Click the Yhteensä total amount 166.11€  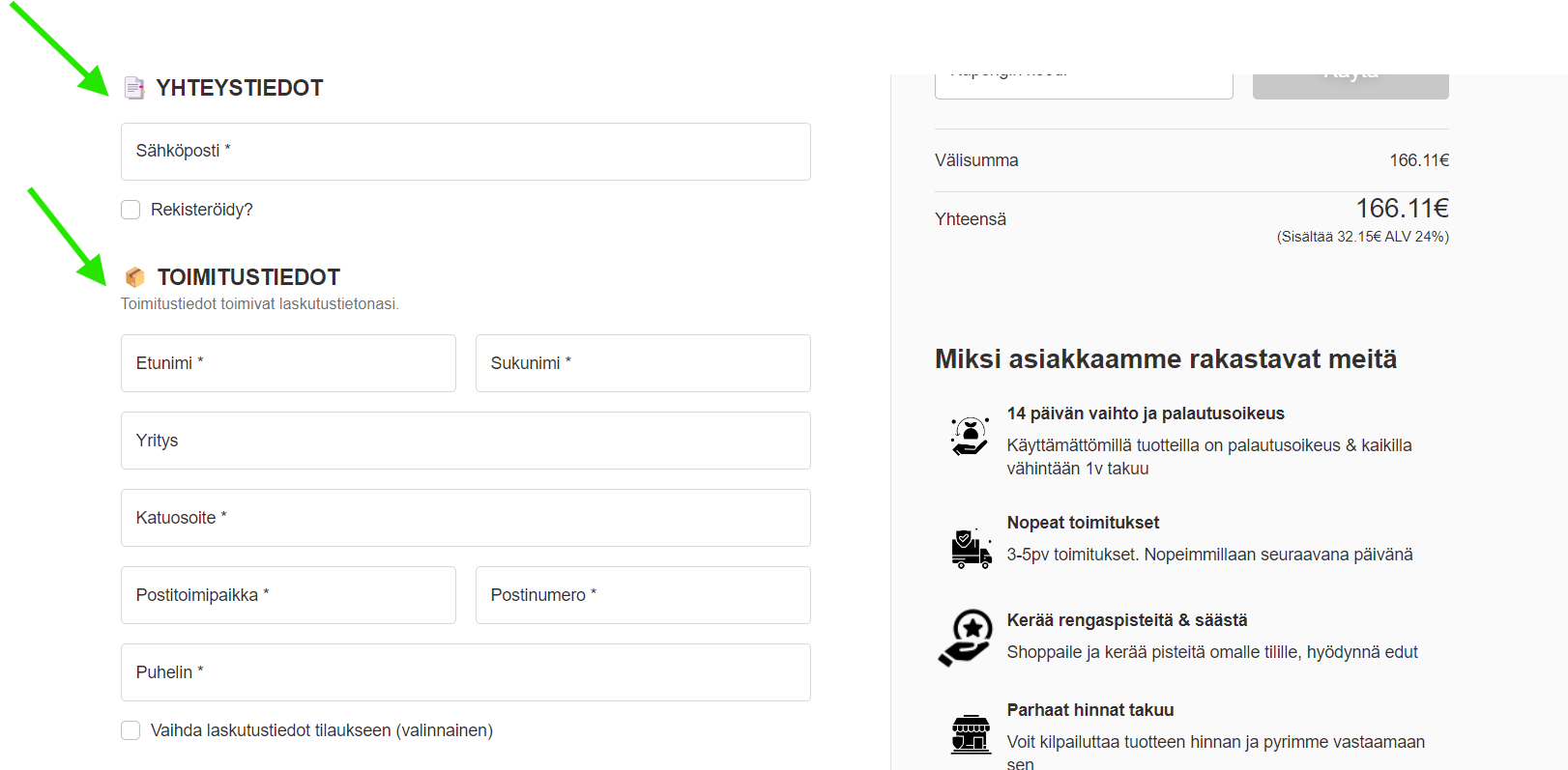(x=1402, y=209)
